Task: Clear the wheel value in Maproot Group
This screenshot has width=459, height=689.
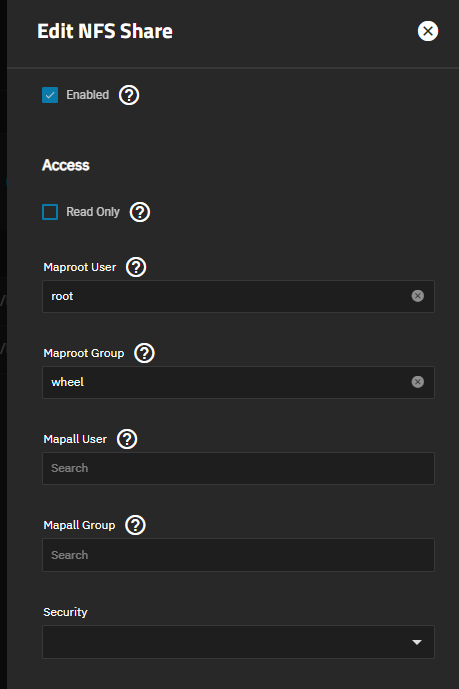Action: 417,382
